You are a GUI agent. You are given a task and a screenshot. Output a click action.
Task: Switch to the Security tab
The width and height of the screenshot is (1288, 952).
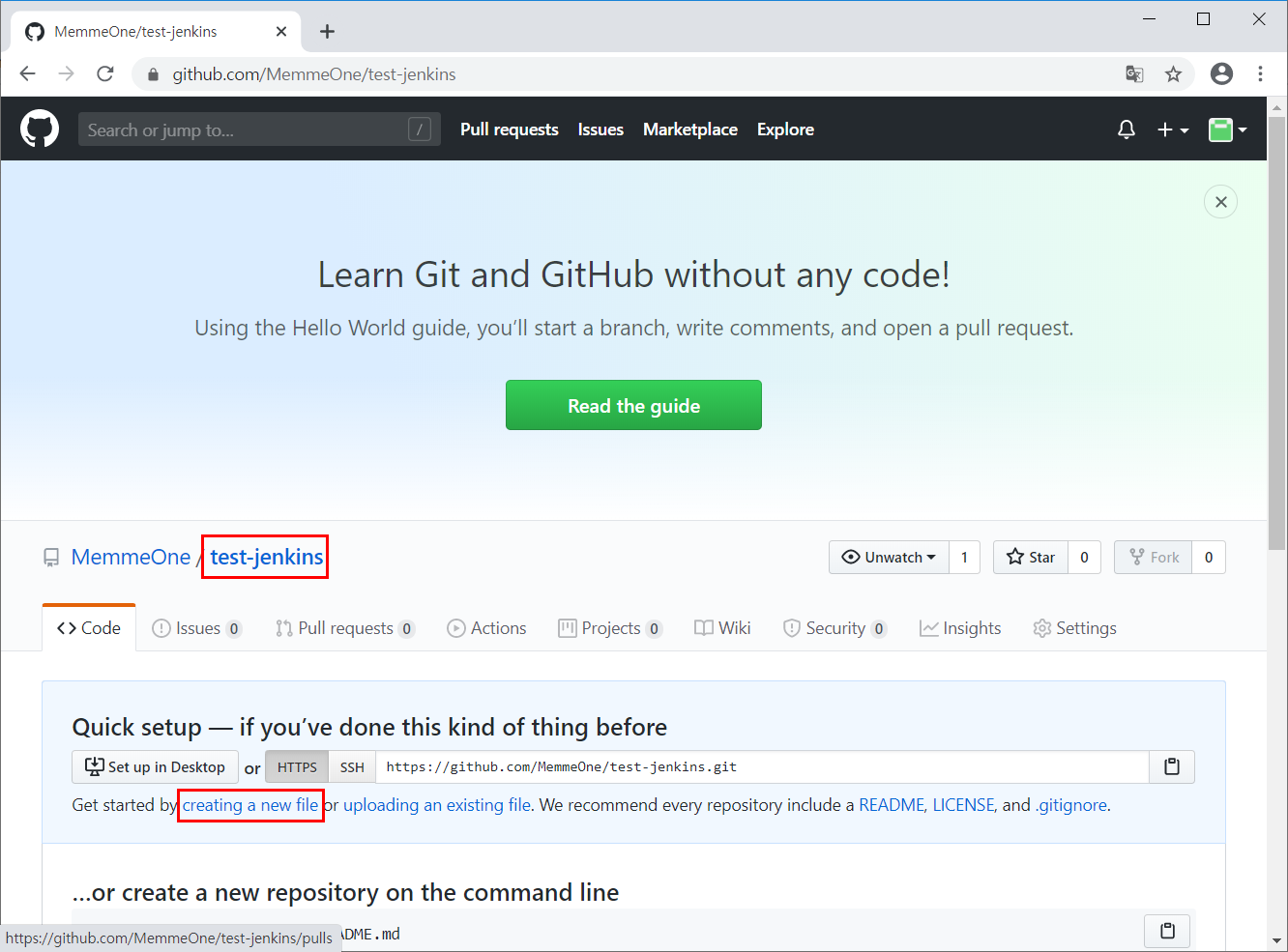(834, 628)
